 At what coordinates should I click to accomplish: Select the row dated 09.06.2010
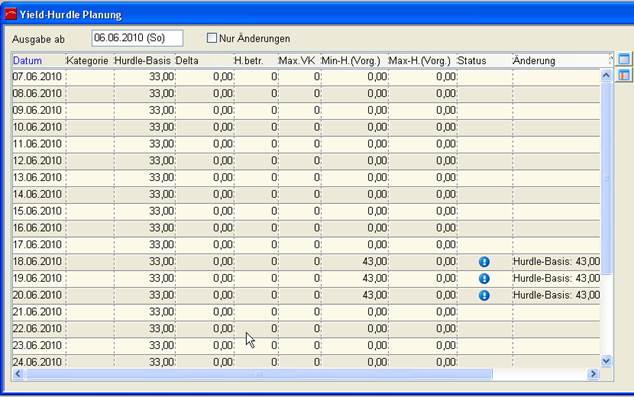coord(306,110)
